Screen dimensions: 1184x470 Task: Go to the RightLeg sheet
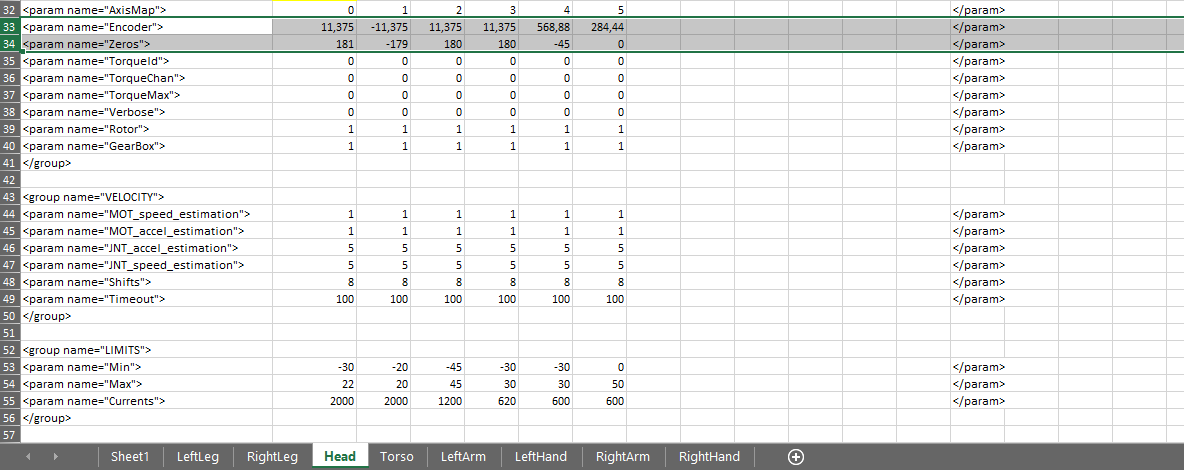pyautogui.click(x=272, y=457)
